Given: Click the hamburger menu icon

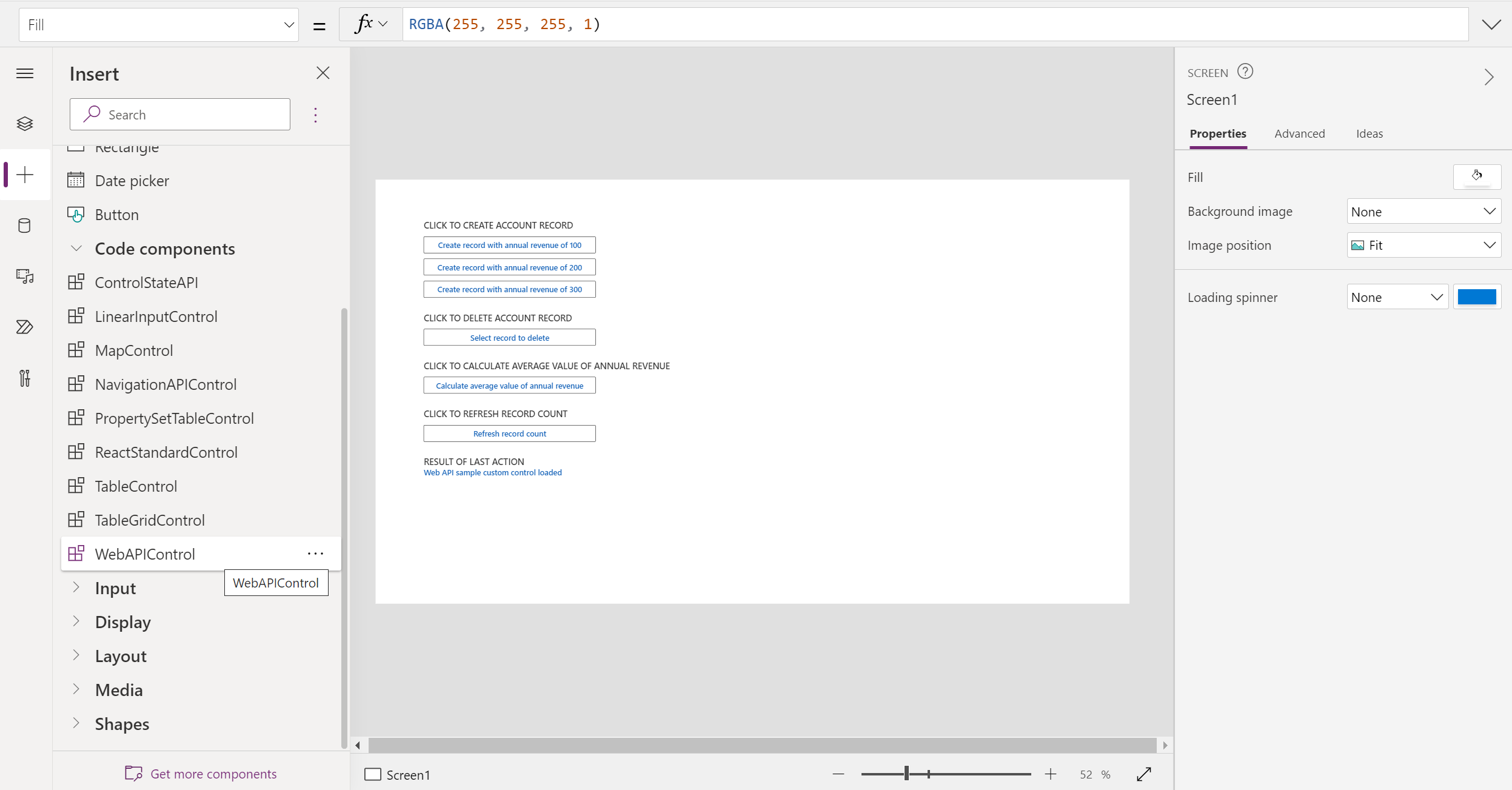Looking at the screenshot, I should point(24,73).
